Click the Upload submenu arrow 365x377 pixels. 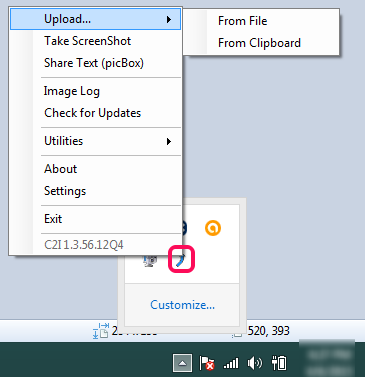pos(169,19)
